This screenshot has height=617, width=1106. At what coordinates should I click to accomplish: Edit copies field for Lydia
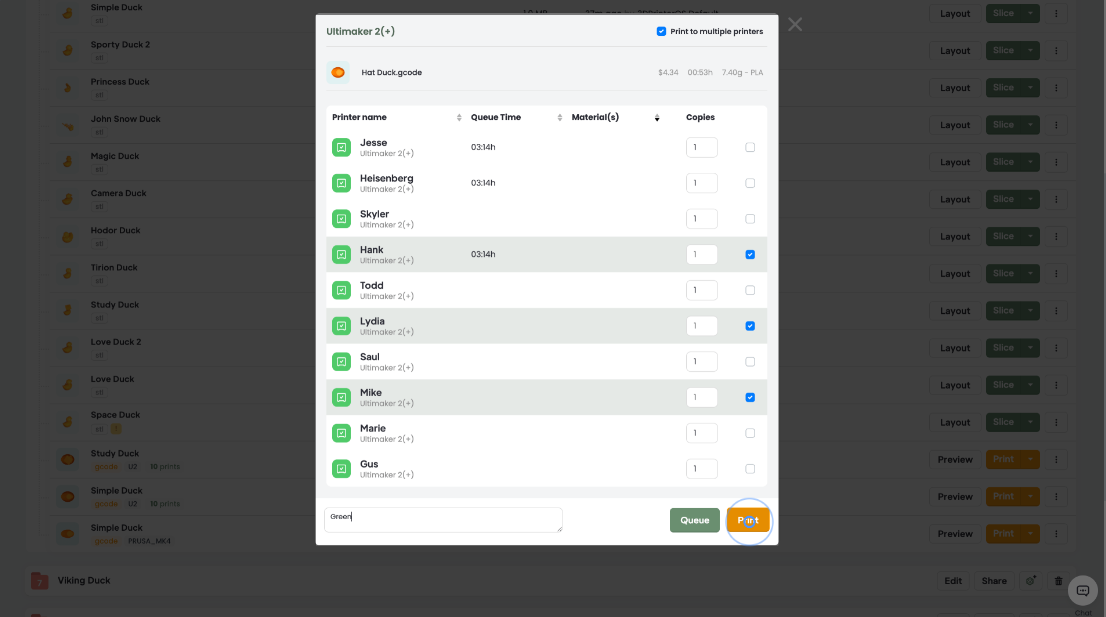click(x=702, y=326)
